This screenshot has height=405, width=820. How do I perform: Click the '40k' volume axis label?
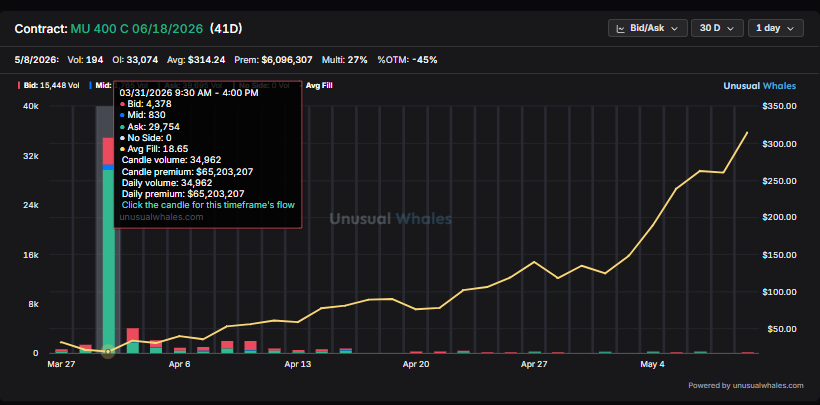(32, 106)
